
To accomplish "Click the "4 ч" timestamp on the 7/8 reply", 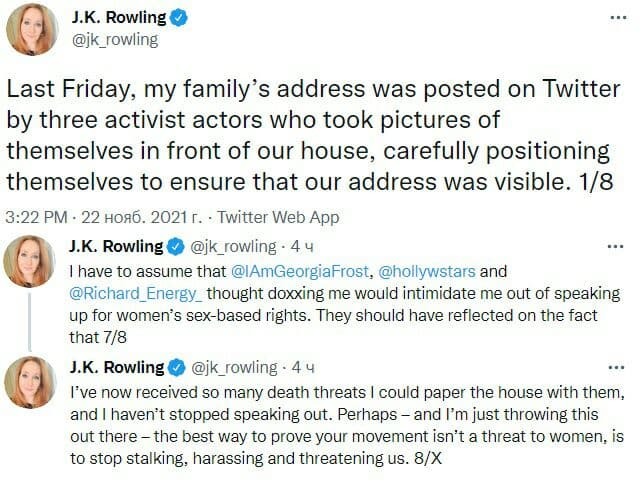I will point(303,246).
